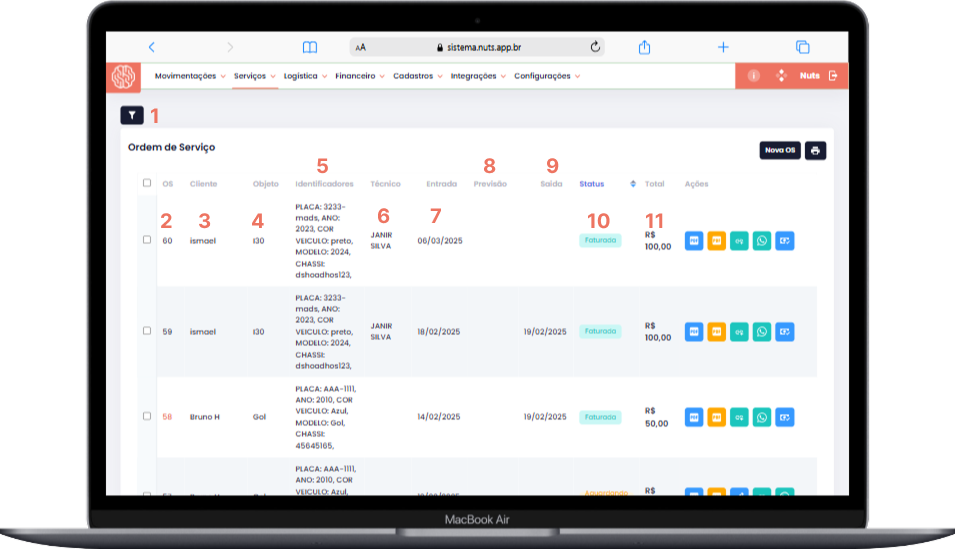
Task: Open the blue PDF icon for order 60
Action: (694, 241)
